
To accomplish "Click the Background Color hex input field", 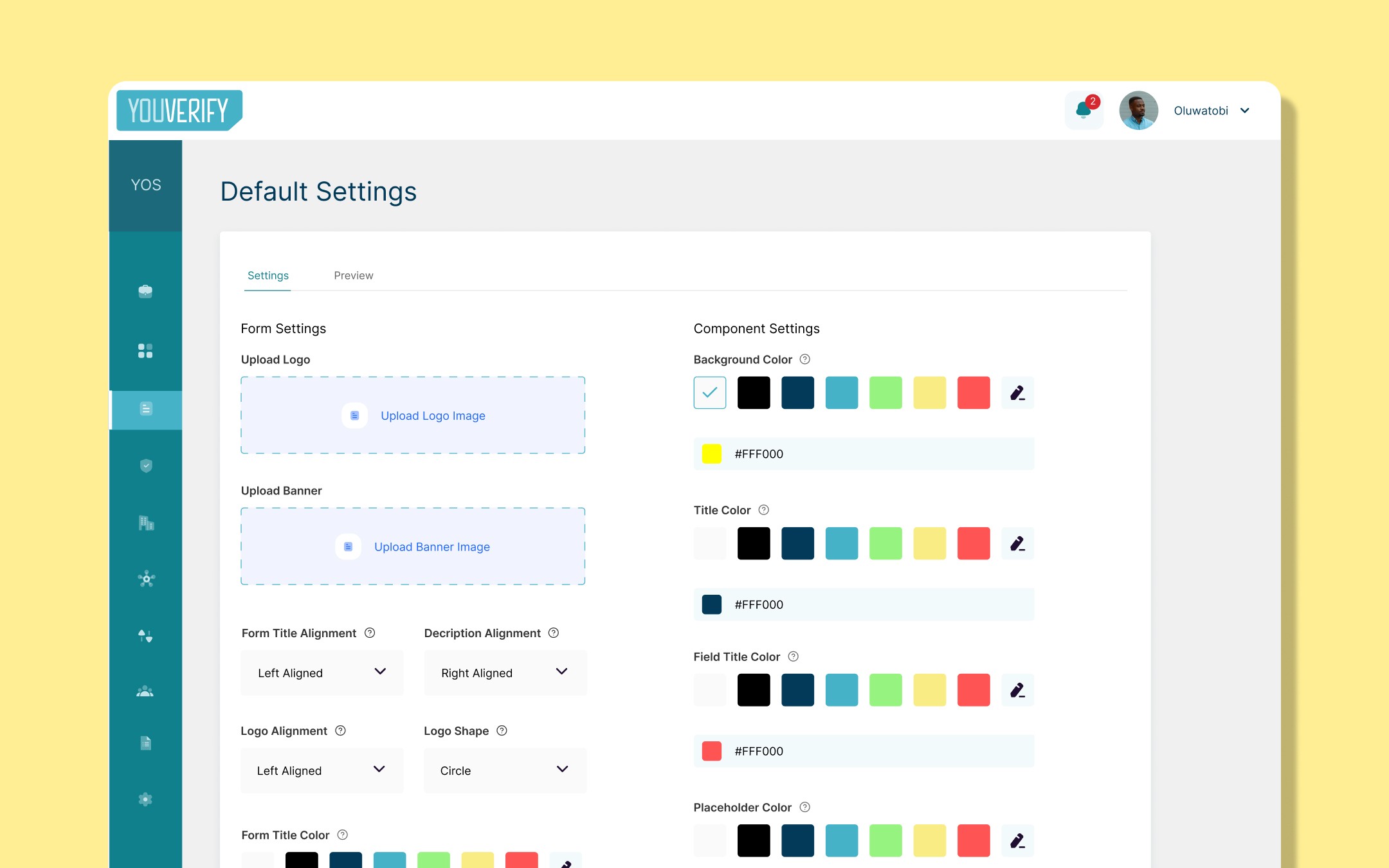I will click(x=864, y=454).
